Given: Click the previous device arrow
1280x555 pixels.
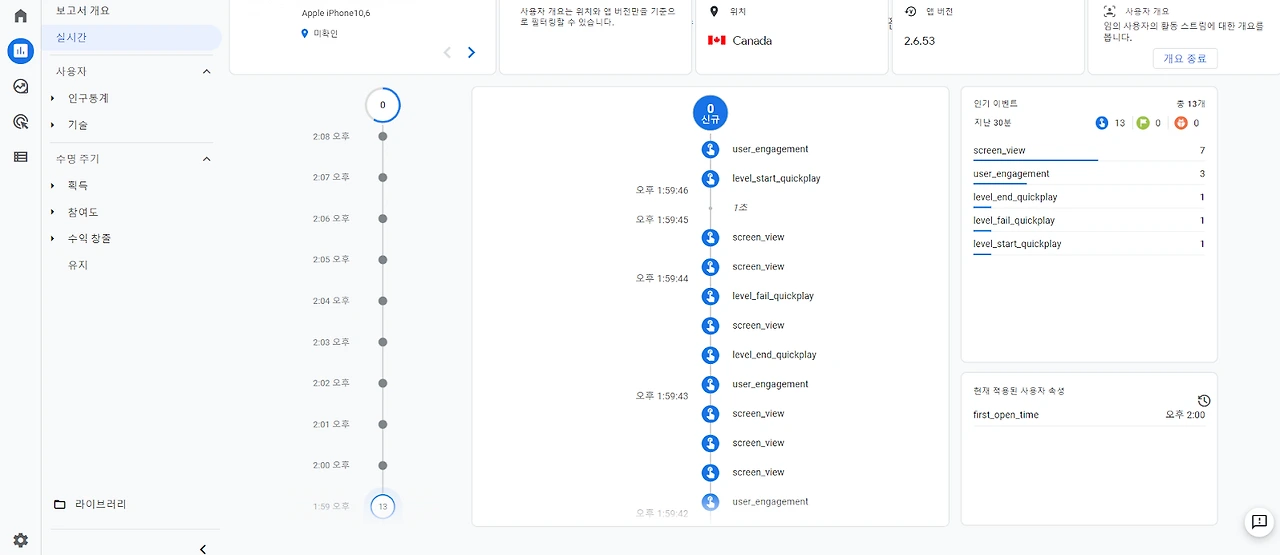Looking at the screenshot, I should pyautogui.click(x=447, y=52).
